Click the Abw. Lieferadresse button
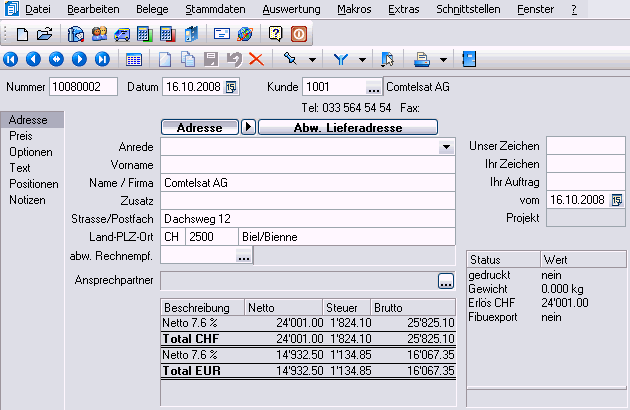 click(349, 127)
